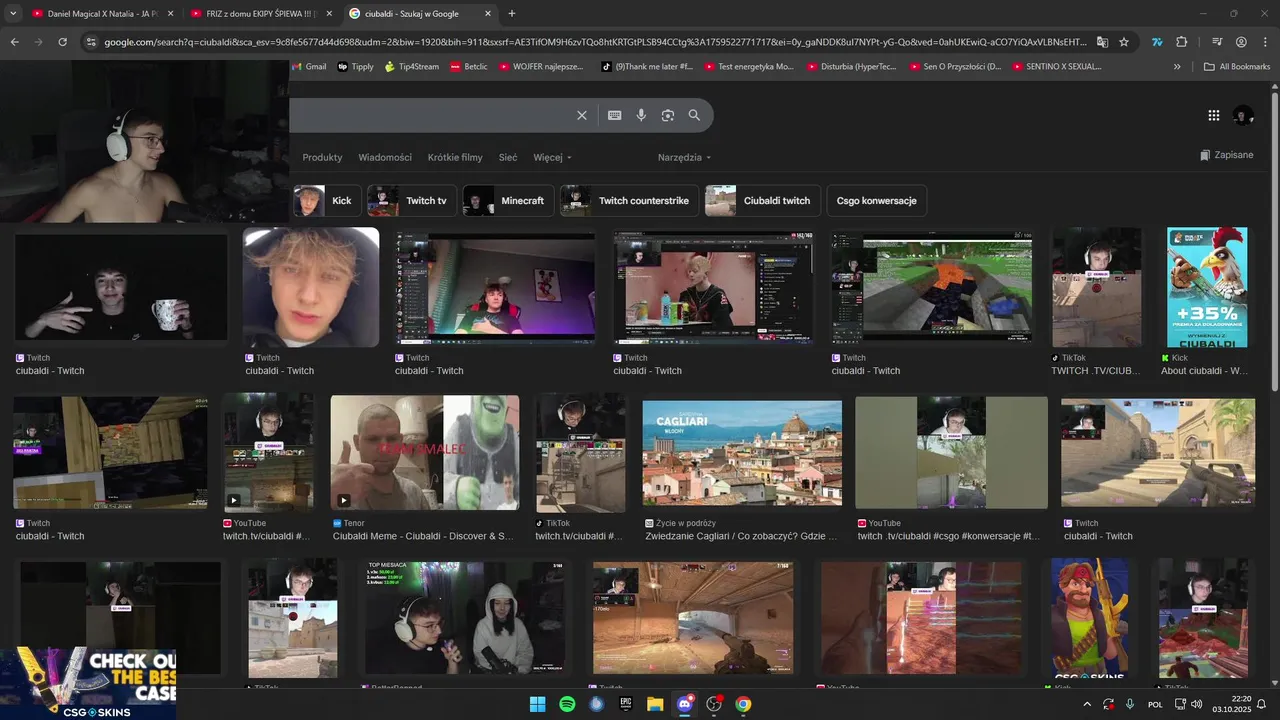
Task: Open notification bell in system tray
Action: (x=1261, y=704)
